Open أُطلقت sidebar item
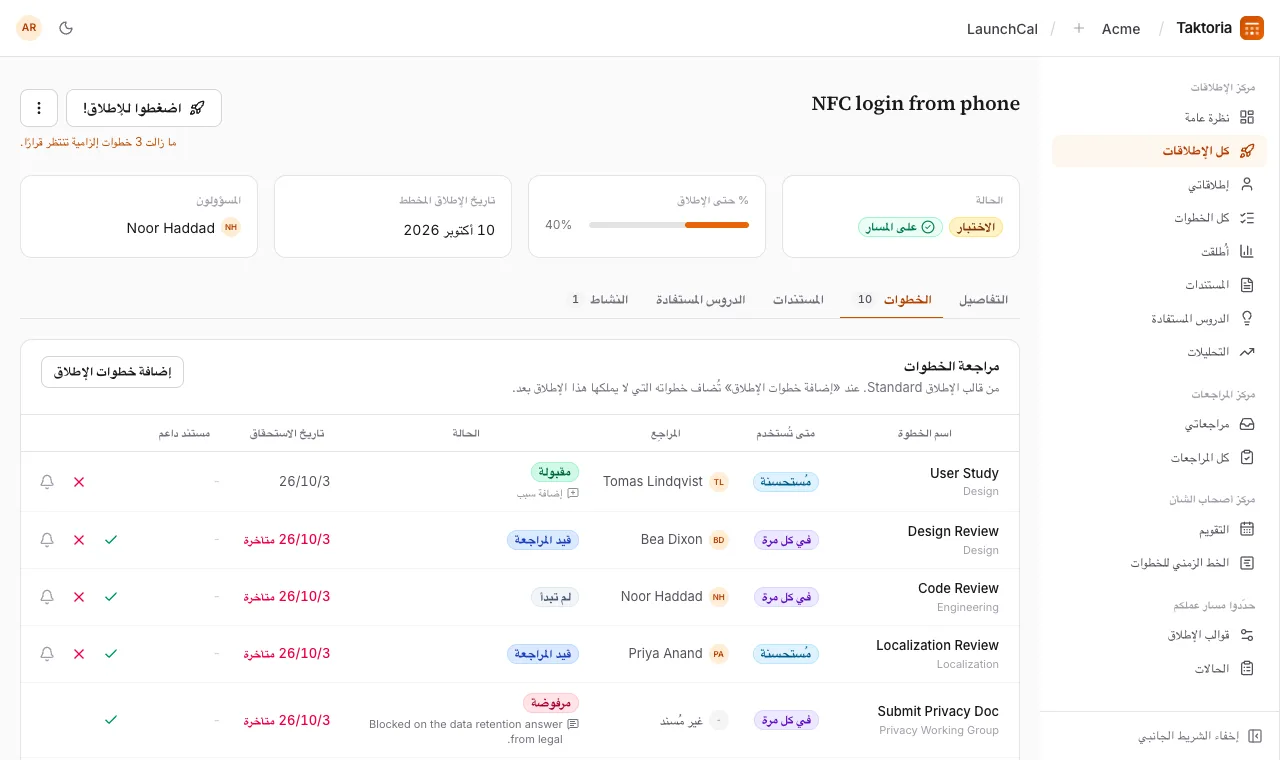Viewport: 1280px width, 760px height. click(x=1159, y=252)
